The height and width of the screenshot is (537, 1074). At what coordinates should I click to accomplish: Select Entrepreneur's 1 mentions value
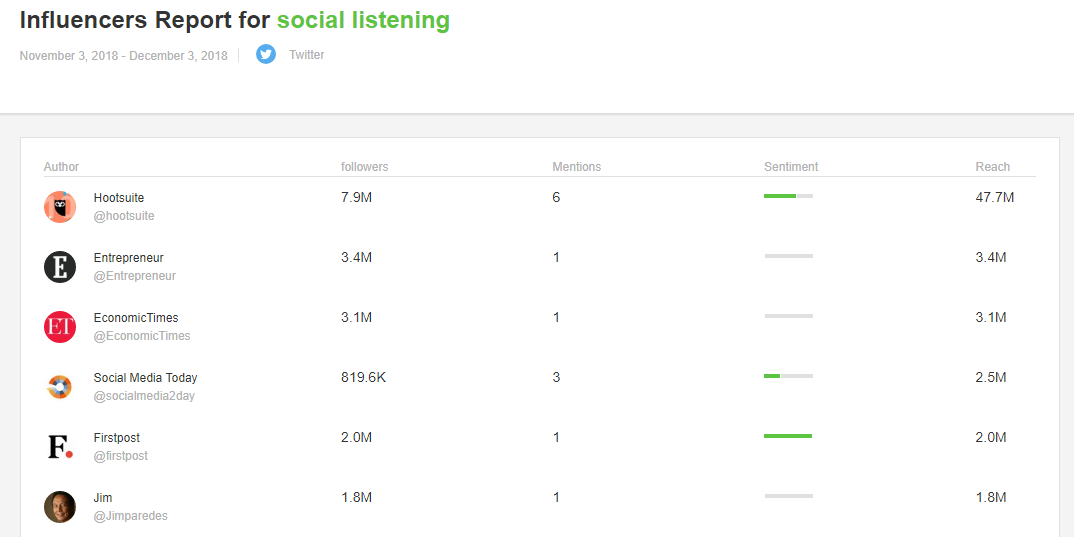click(556, 258)
